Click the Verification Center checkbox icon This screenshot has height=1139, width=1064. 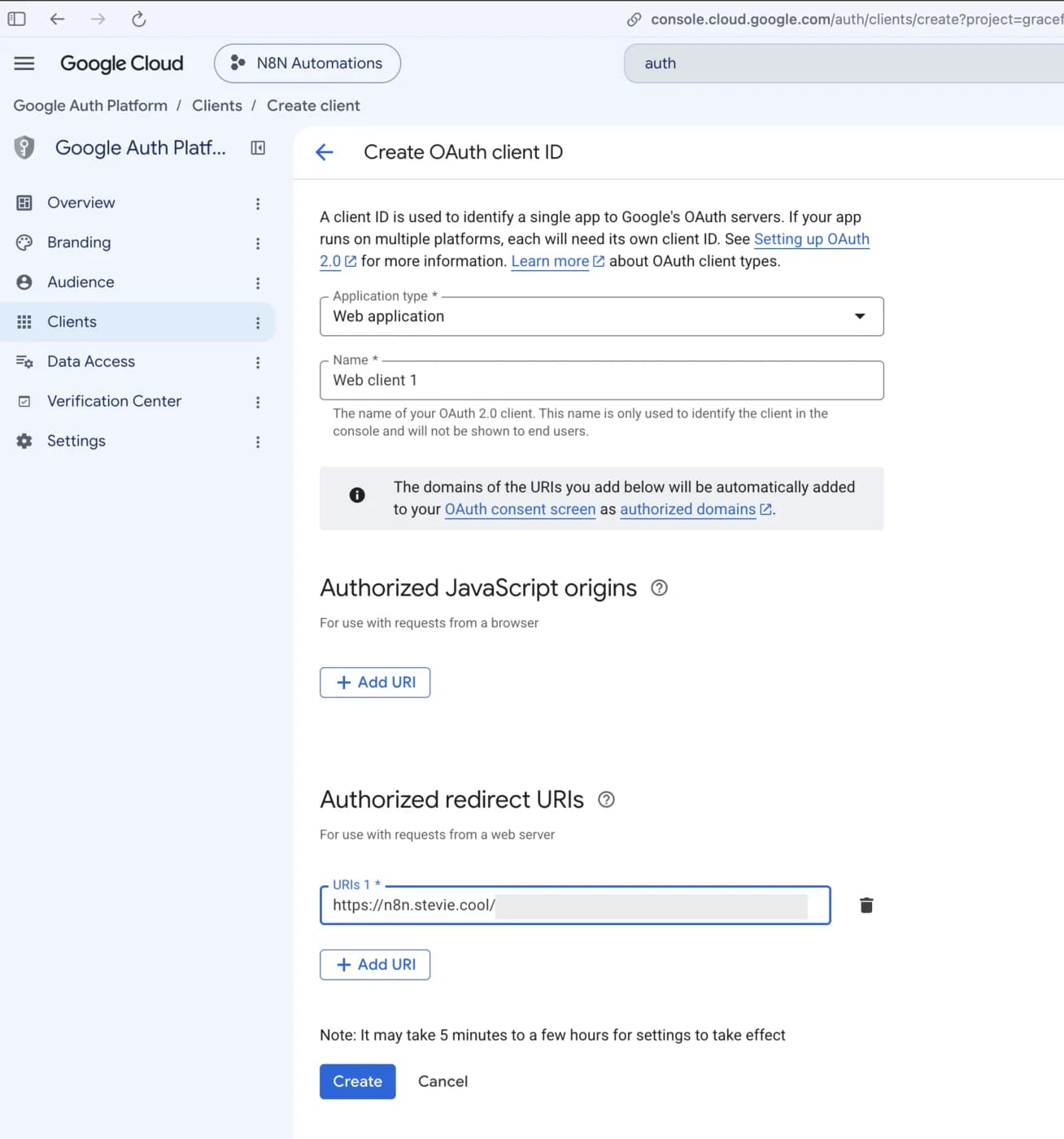point(24,401)
